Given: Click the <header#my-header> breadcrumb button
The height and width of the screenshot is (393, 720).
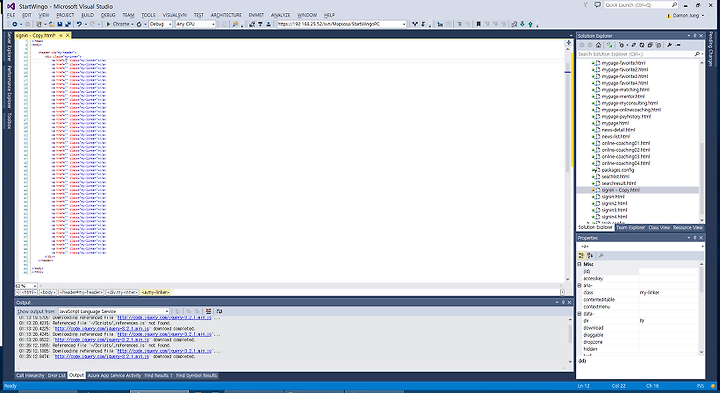Looking at the screenshot, I should pyautogui.click(x=81, y=292).
